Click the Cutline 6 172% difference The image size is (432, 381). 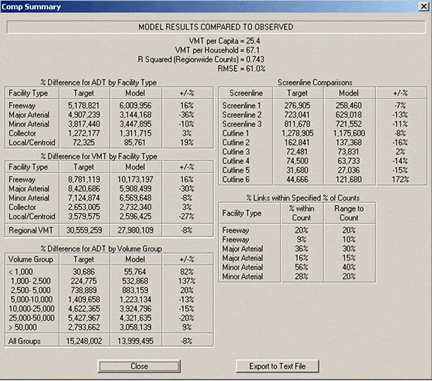click(x=400, y=180)
